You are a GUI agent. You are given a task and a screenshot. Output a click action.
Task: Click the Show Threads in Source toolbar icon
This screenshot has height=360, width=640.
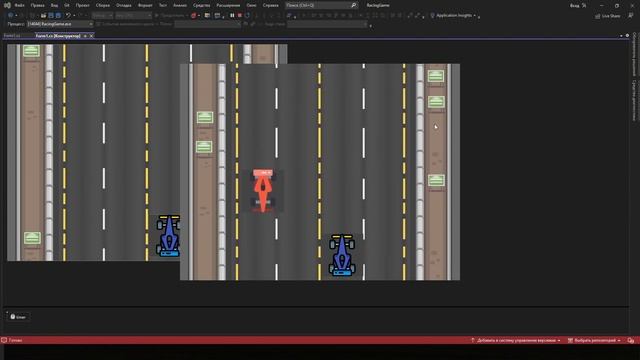[289, 16]
